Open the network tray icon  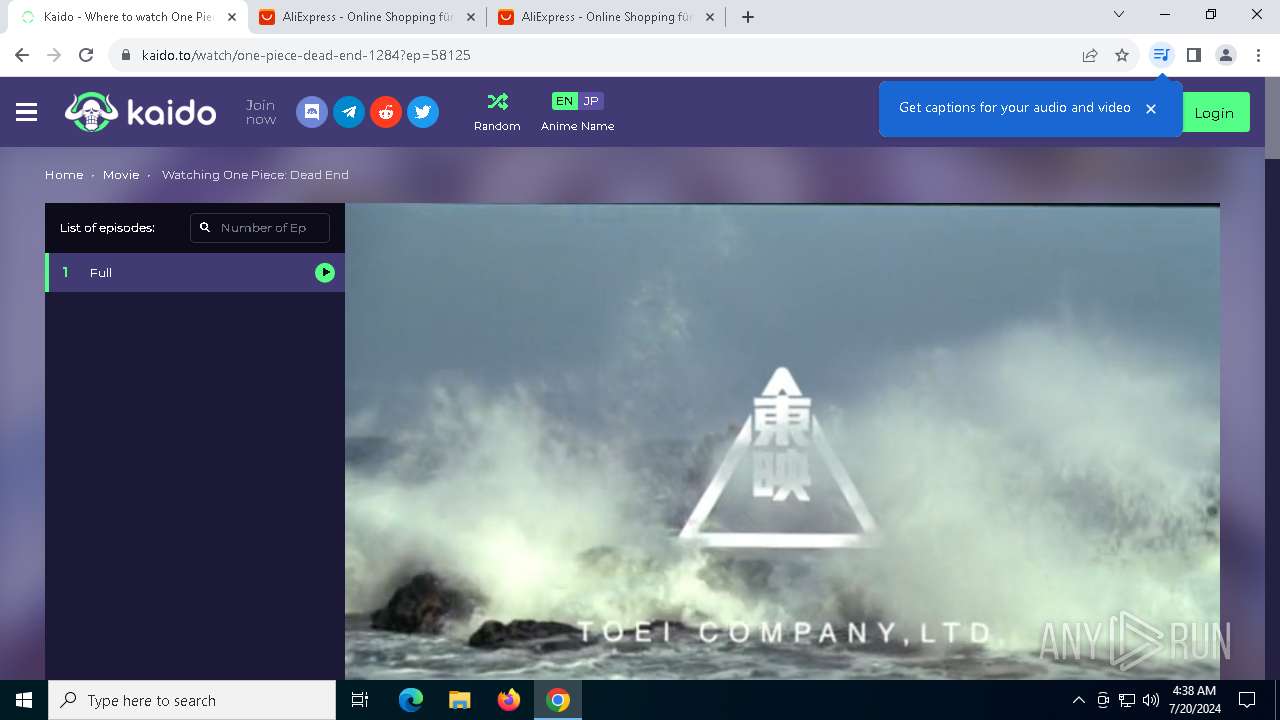[x=1127, y=700]
